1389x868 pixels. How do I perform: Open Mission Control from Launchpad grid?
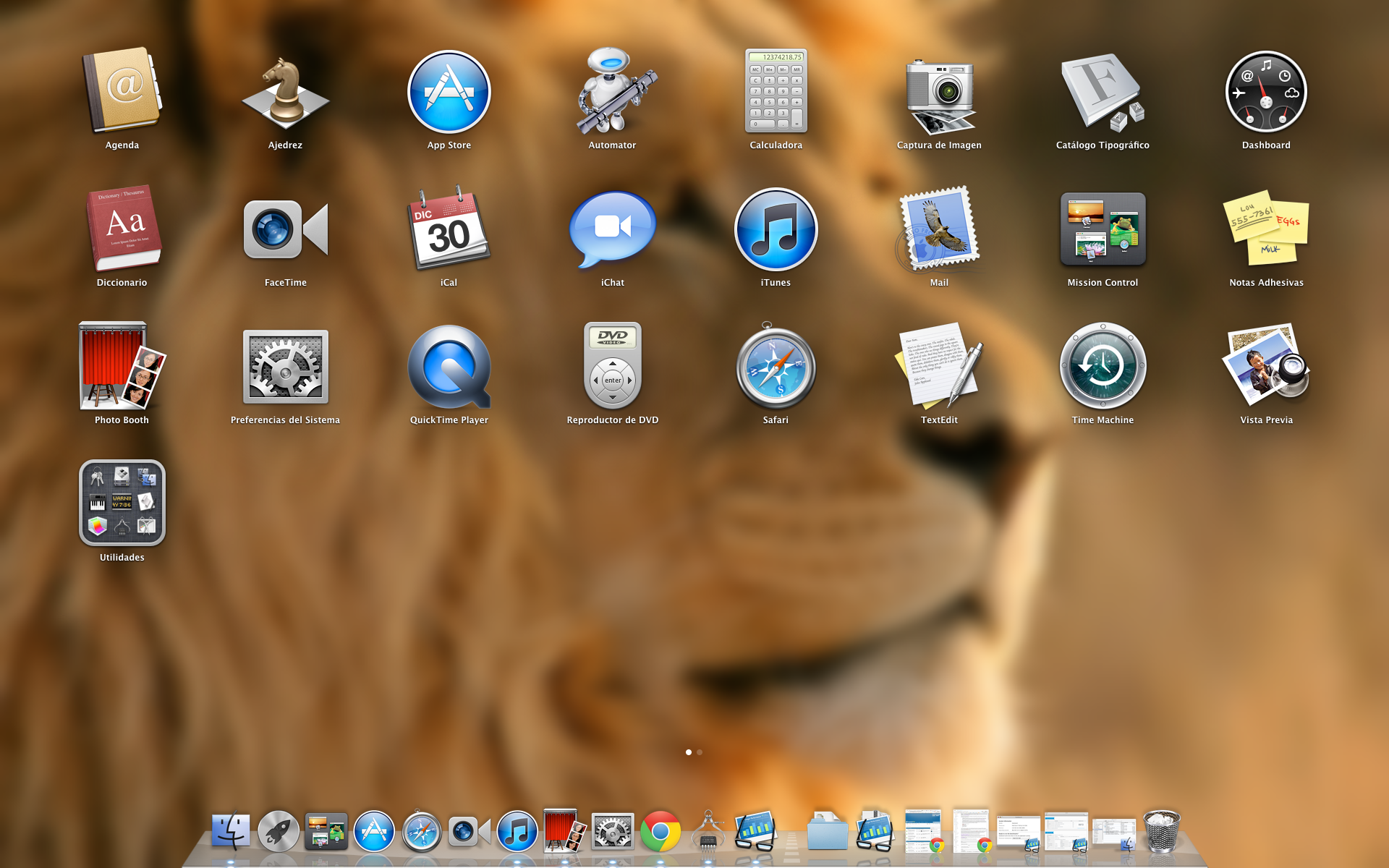[1103, 229]
